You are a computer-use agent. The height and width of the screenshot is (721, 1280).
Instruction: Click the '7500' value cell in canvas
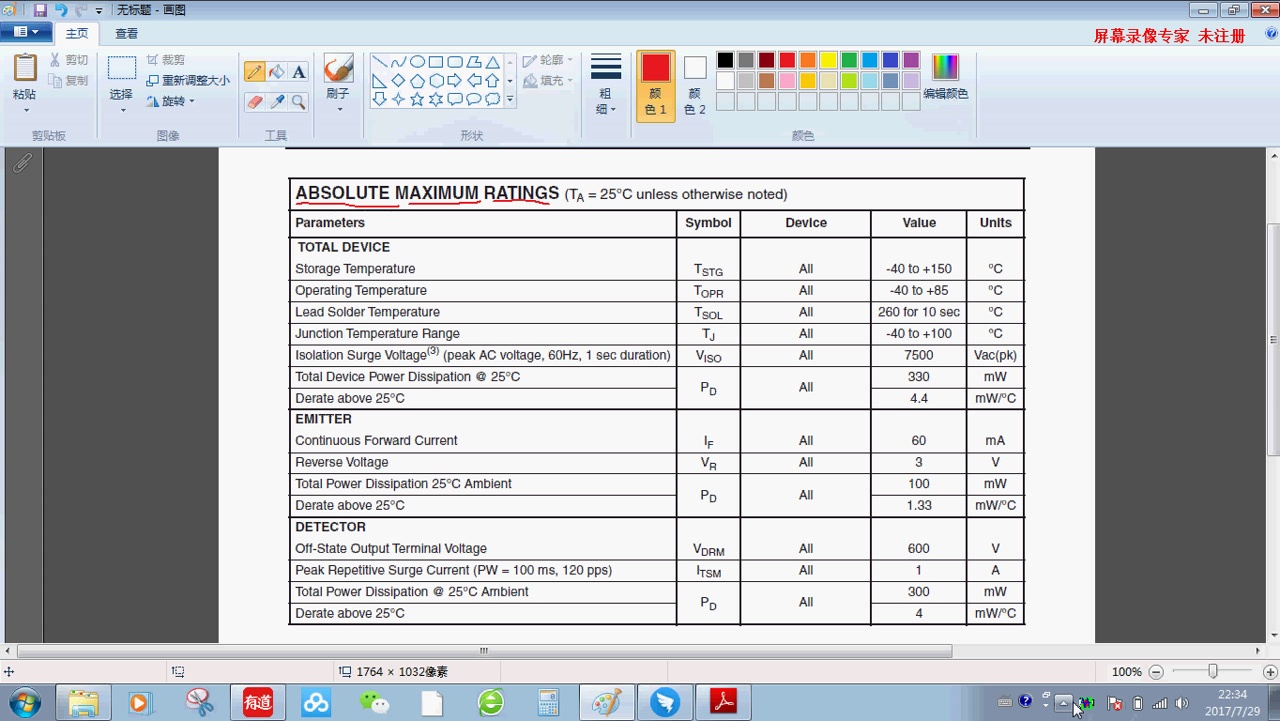918,355
